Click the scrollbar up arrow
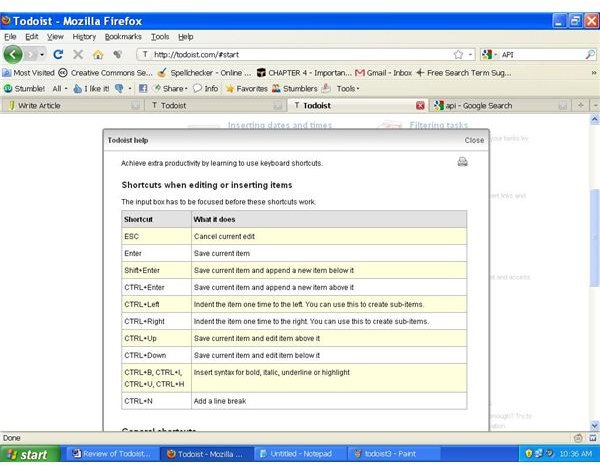Image resolution: width=600 pixels, height=466 pixels. point(595,119)
